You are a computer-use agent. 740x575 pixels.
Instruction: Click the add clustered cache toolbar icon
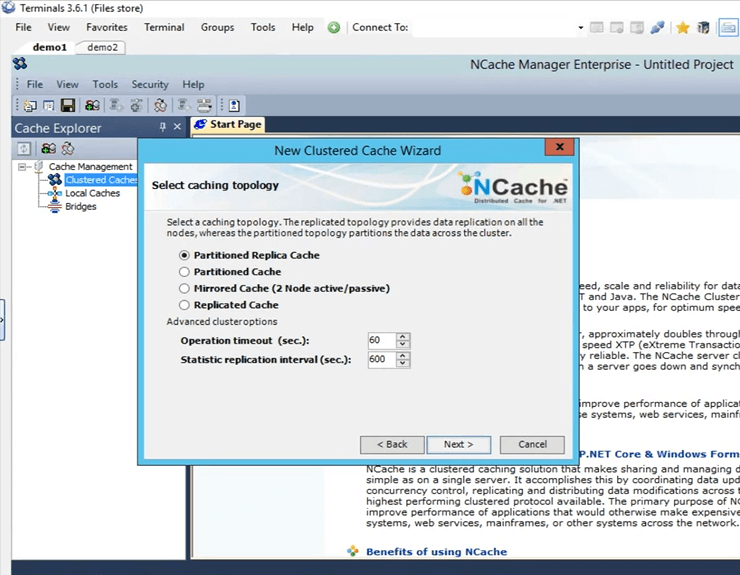[x=92, y=105]
